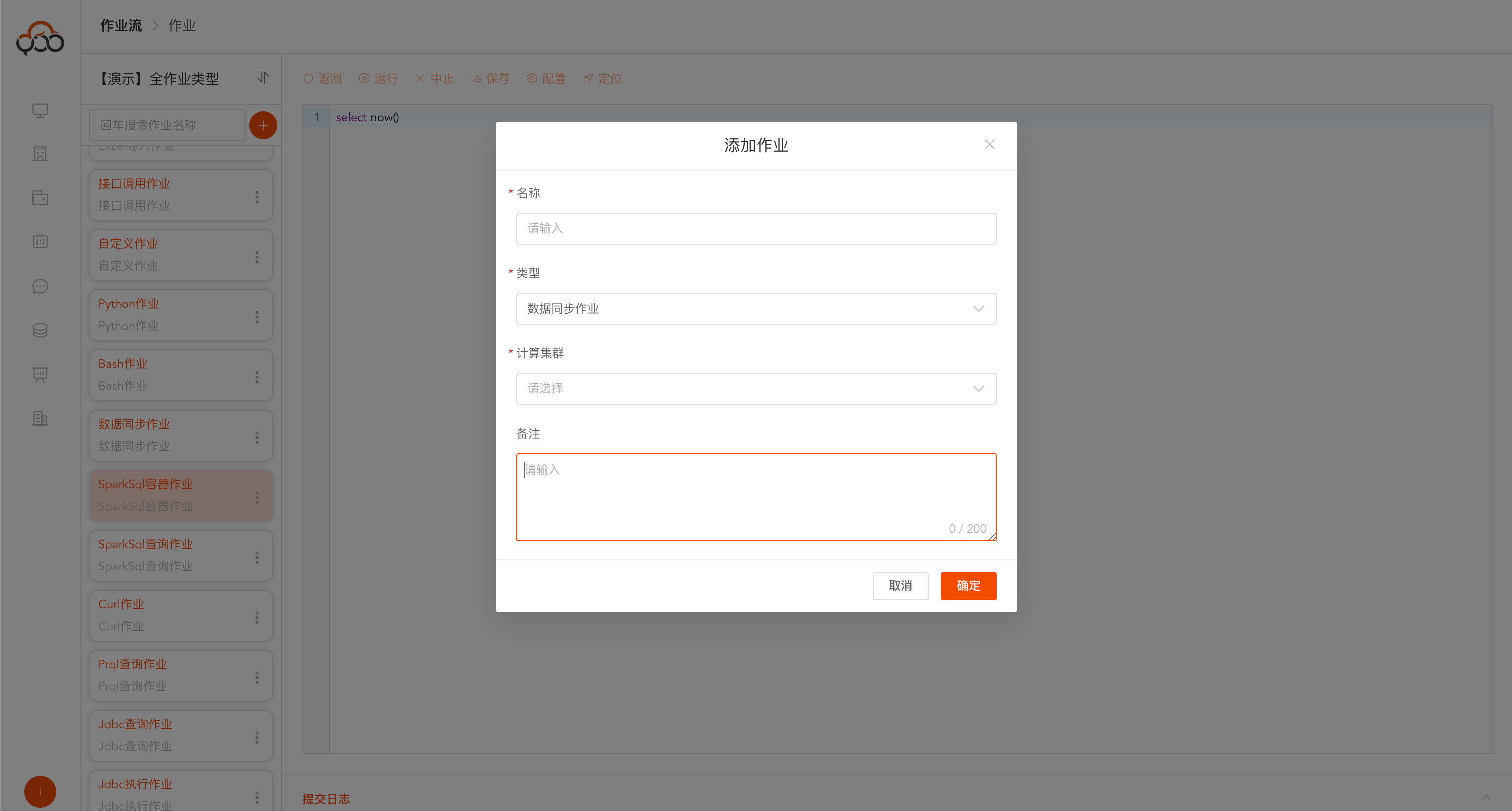Screen dimensions: 1512x811
Task: Click the sort toggle icon beside workflow title
Action: tap(263, 78)
